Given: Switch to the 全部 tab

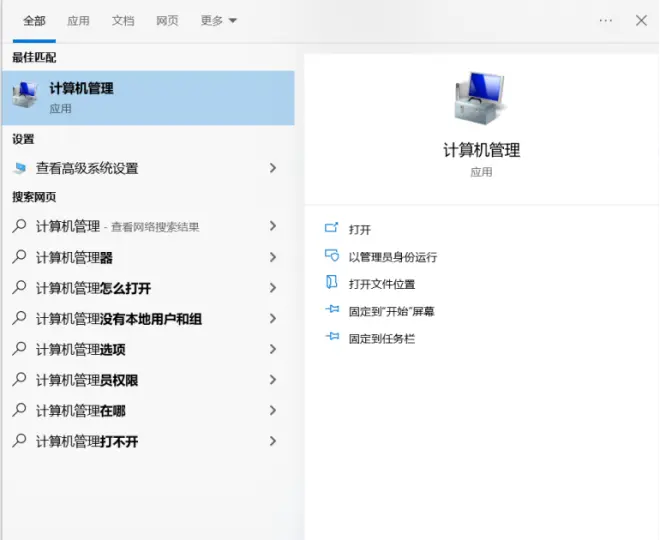Looking at the screenshot, I should coord(34,21).
